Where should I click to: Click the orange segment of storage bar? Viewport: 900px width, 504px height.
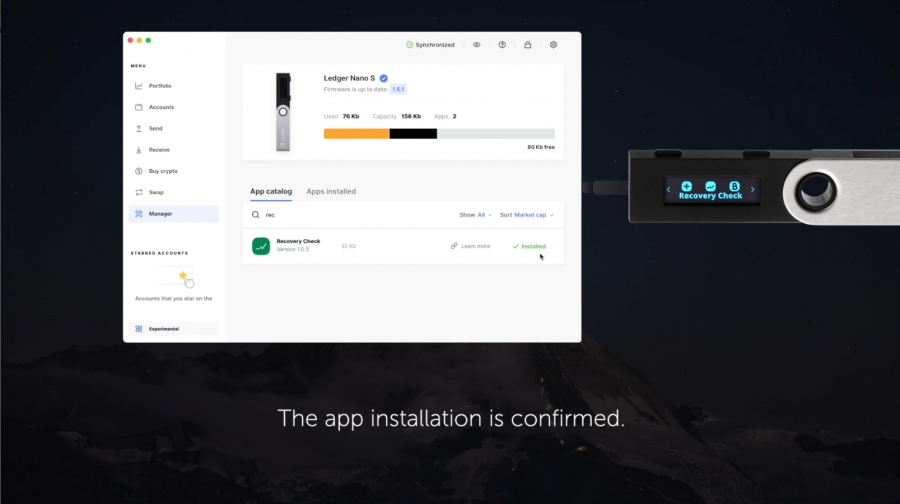(356, 134)
